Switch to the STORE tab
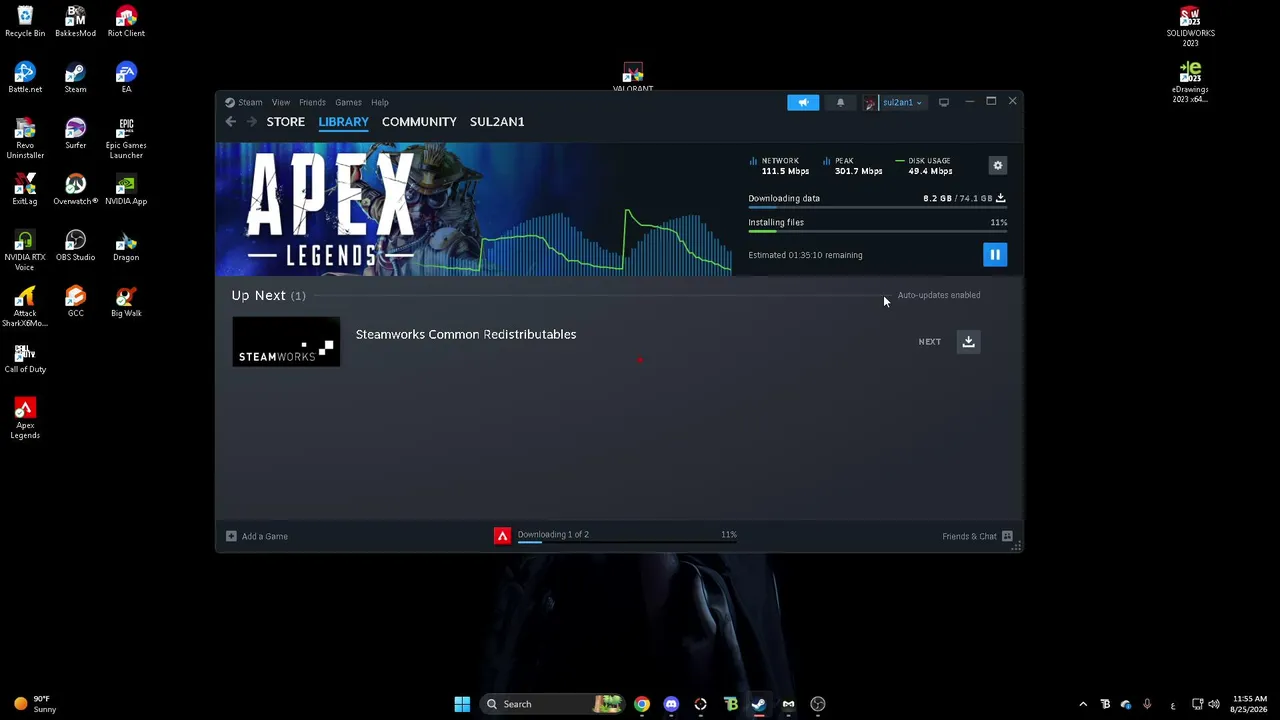The image size is (1280, 720). (286, 122)
